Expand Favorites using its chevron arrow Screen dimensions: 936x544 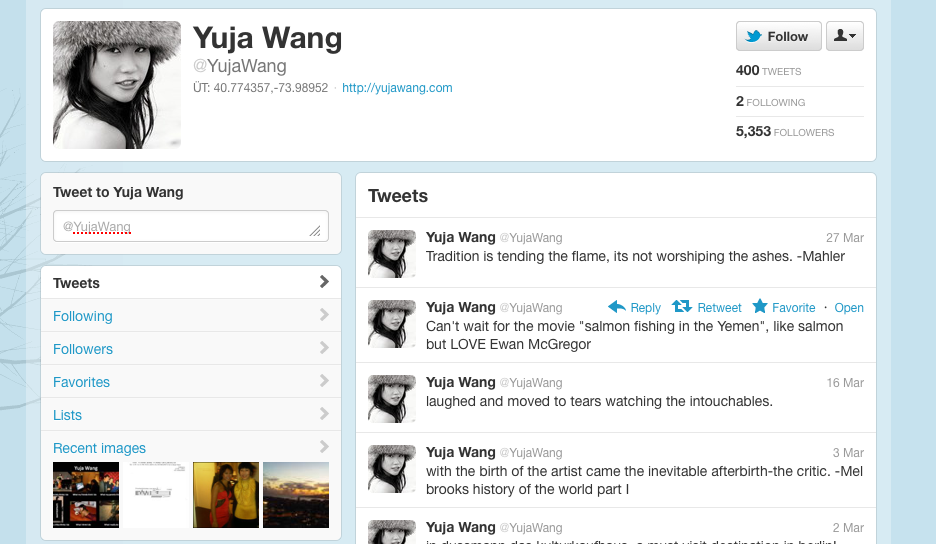click(x=324, y=380)
